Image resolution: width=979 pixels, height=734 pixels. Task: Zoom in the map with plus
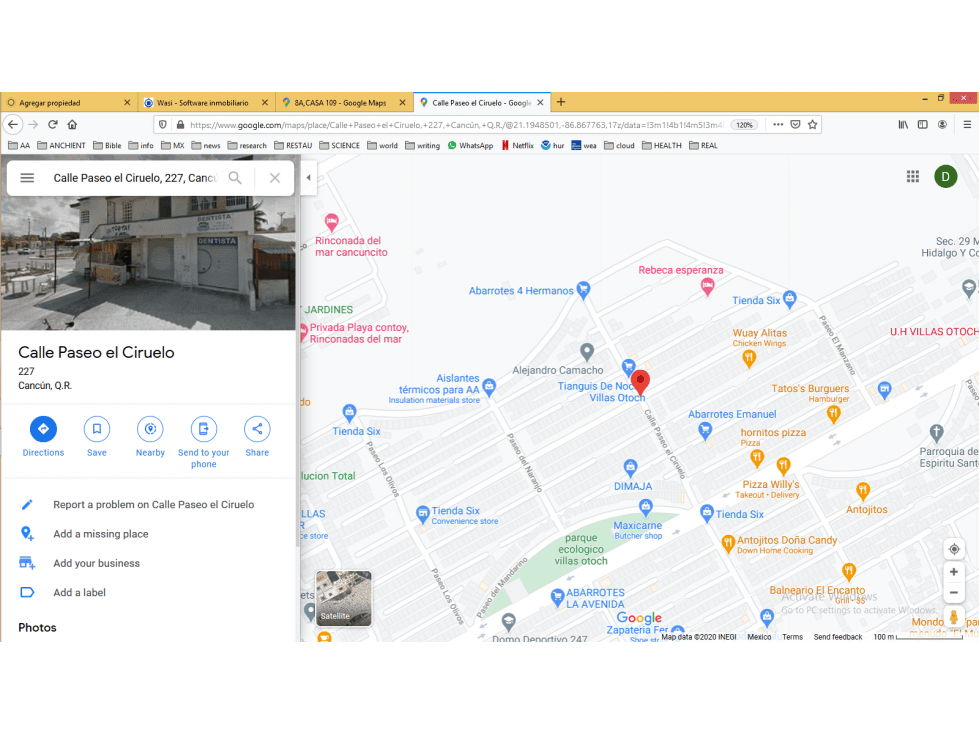tap(954, 572)
